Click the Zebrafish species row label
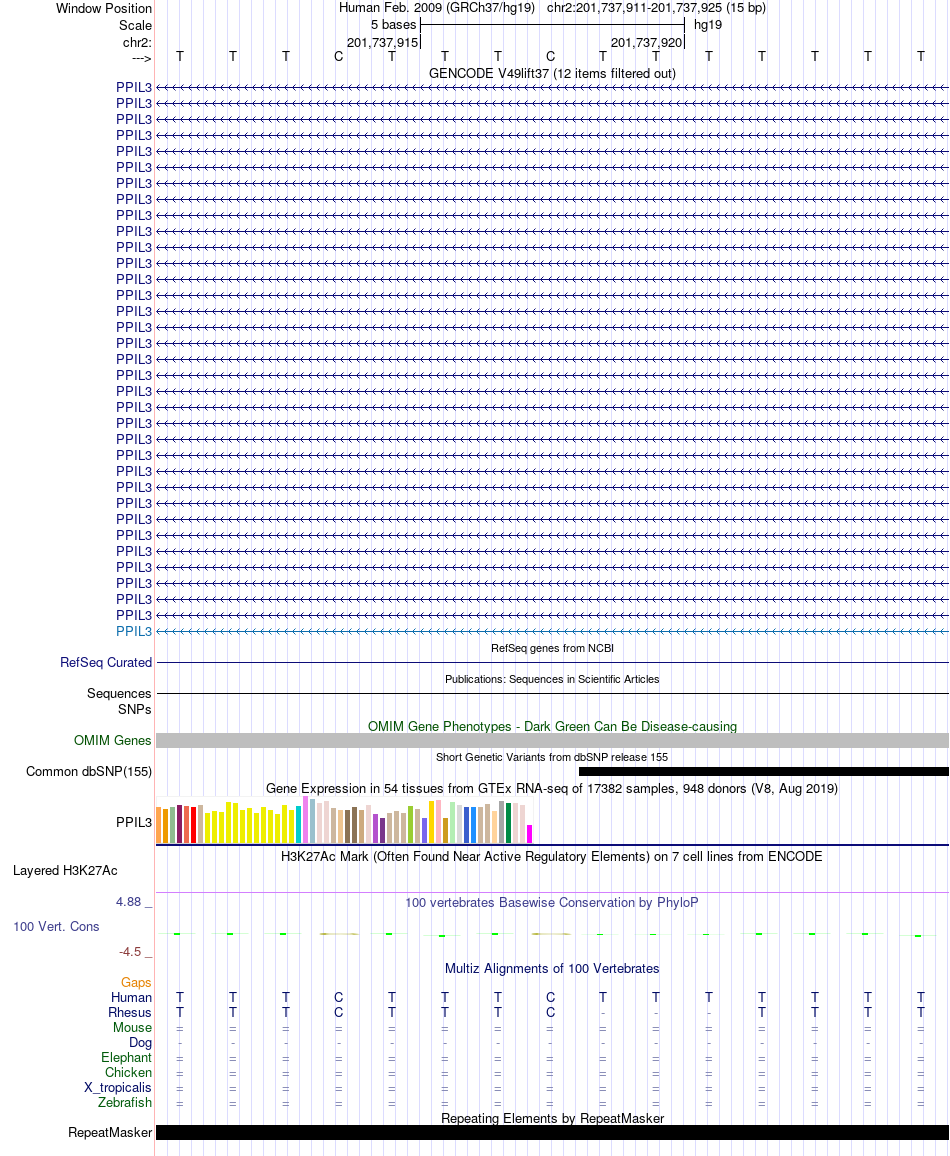 pyautogui.click(x=125, y=1102)
